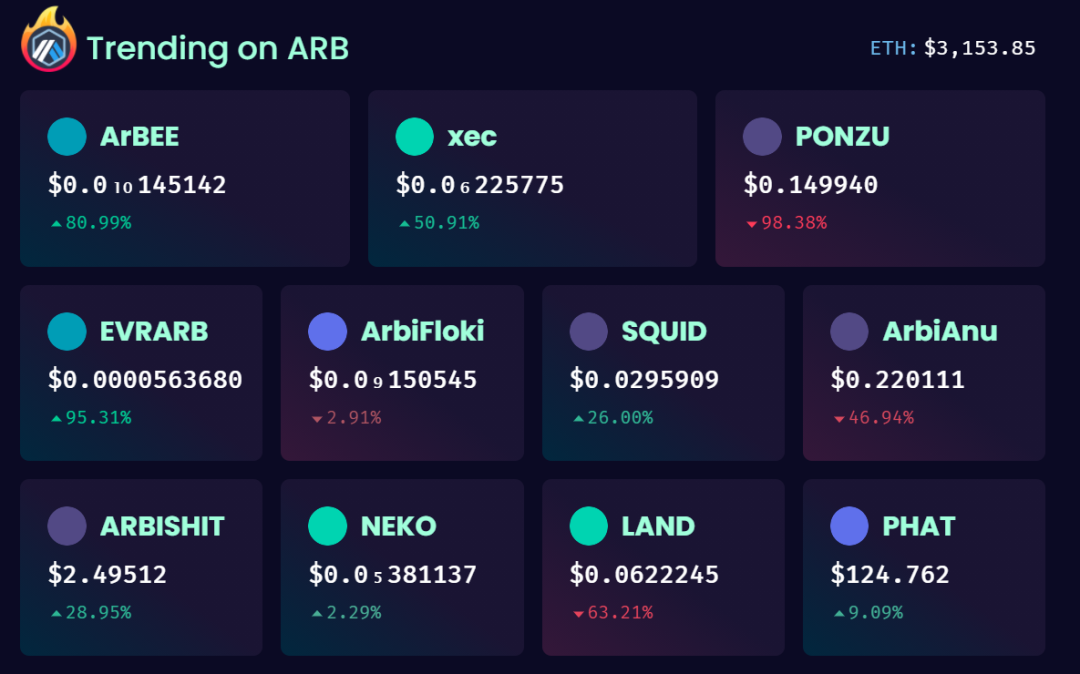Select the SQUID price $0.0295909
The height and width of the screenshot is (674, 1080).
644,379
